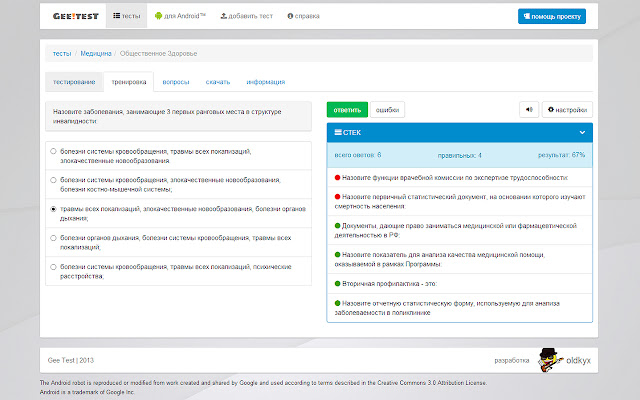Open the тесты menu in navbar
The image size is (640, 400).
click(127, 16)
